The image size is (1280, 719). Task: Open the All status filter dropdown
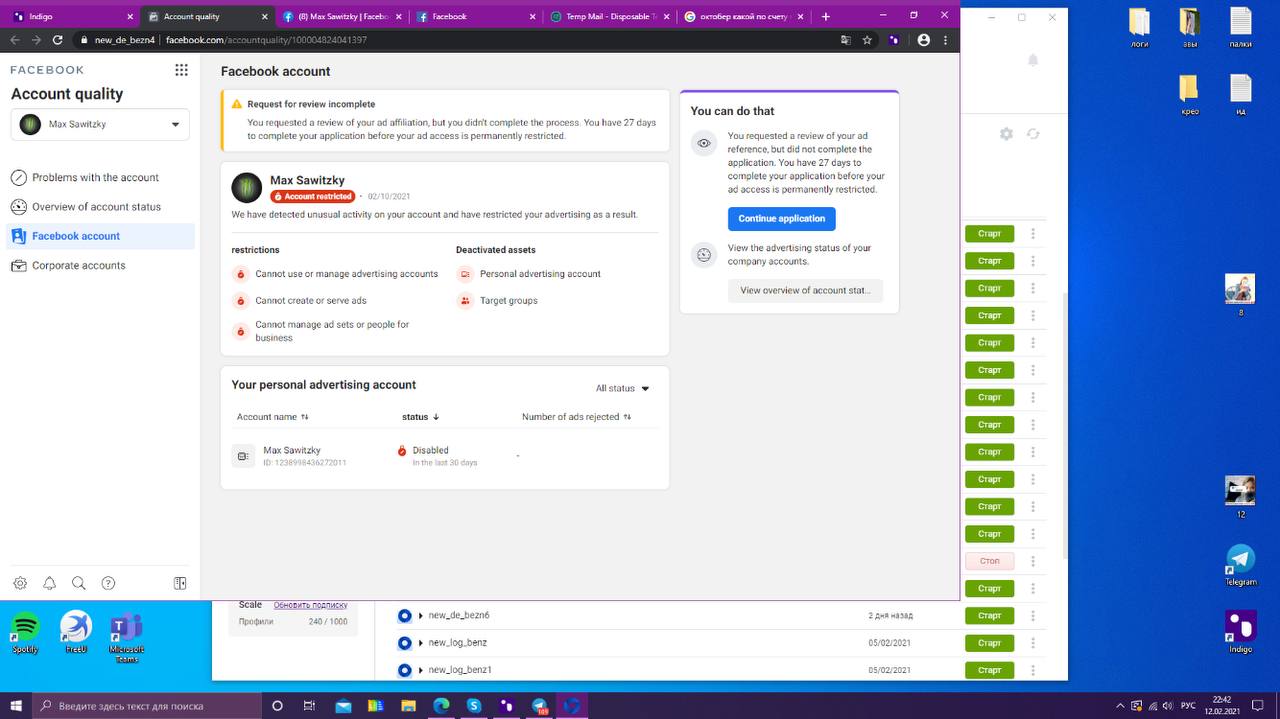(x=622, y=388)
